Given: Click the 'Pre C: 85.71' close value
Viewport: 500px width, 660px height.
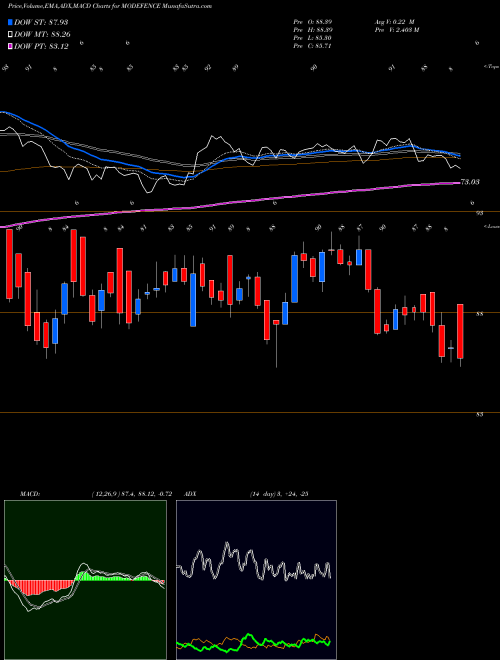Looking at the screenshot, I should coord(313,46).
